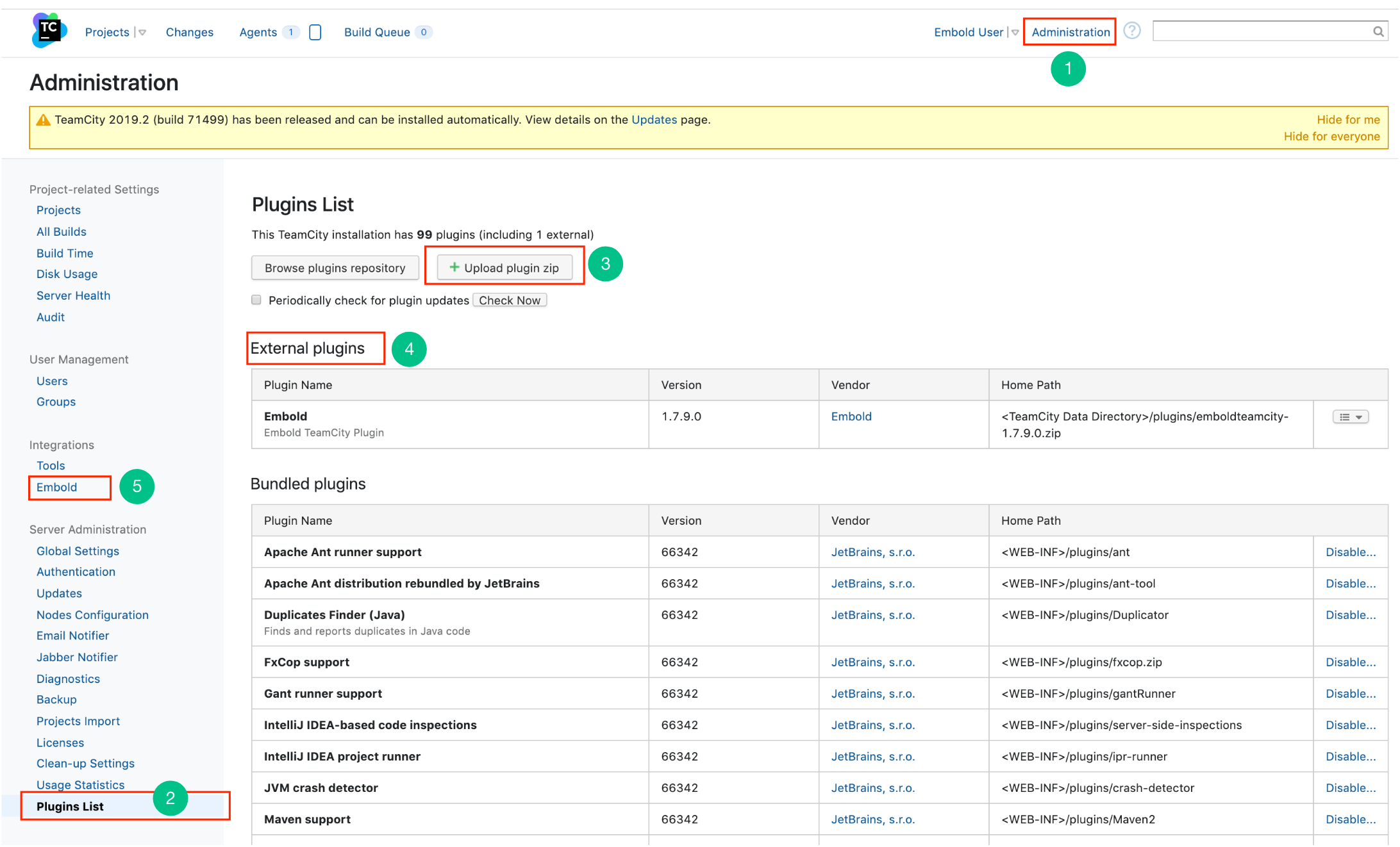
Task: Open Changes in top navigation
Action: click(190, 32)
